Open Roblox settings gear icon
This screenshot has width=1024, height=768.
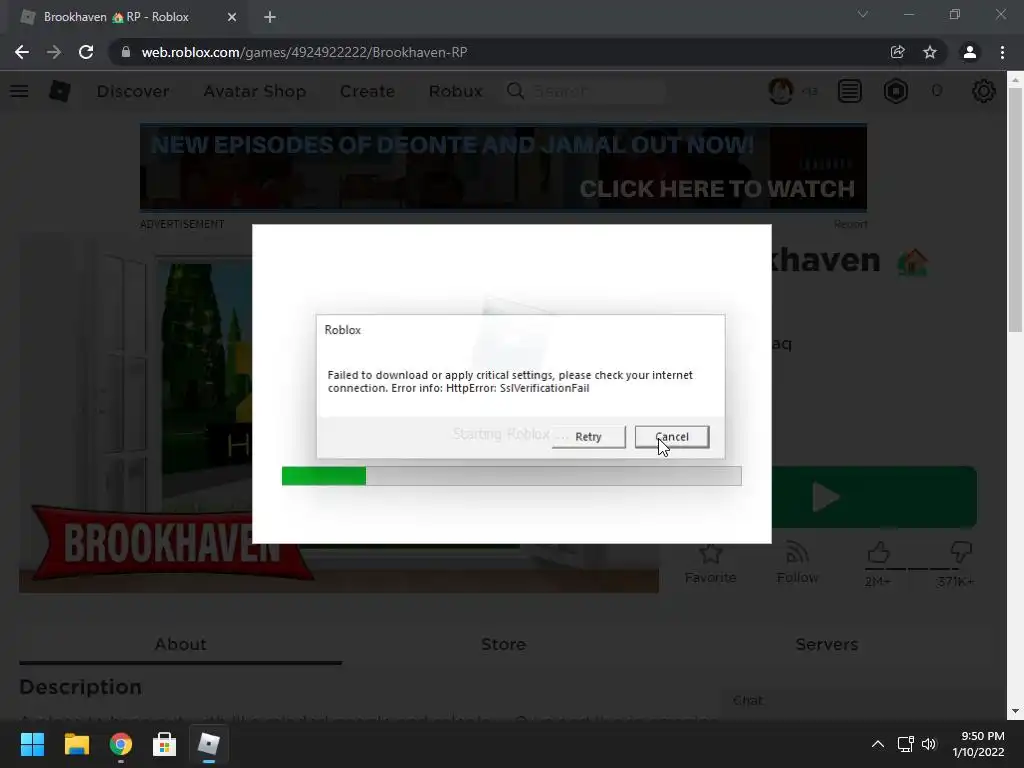click(x=984, y=91)
